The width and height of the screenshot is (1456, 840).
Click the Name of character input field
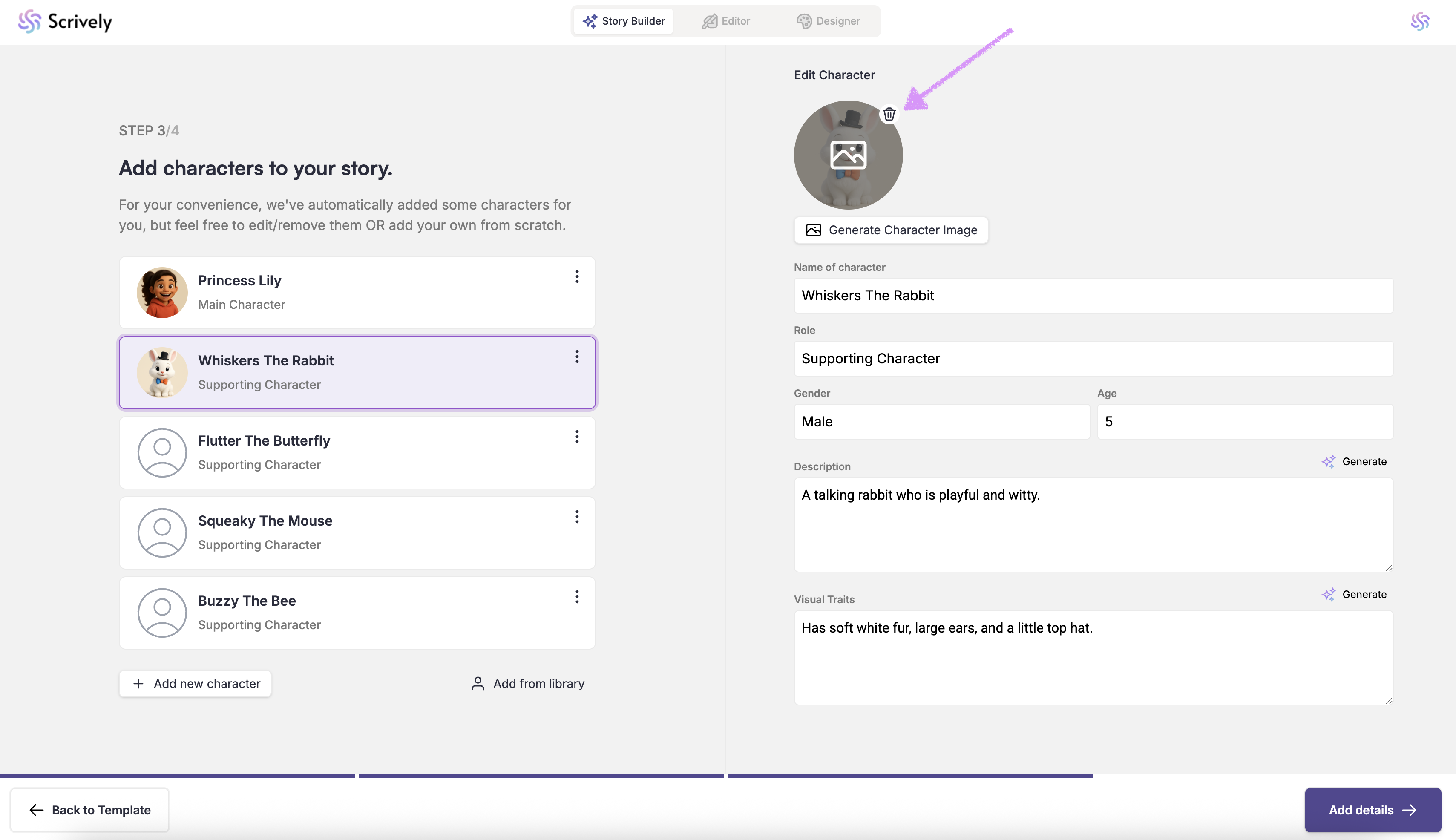[x=1093, y=296]
